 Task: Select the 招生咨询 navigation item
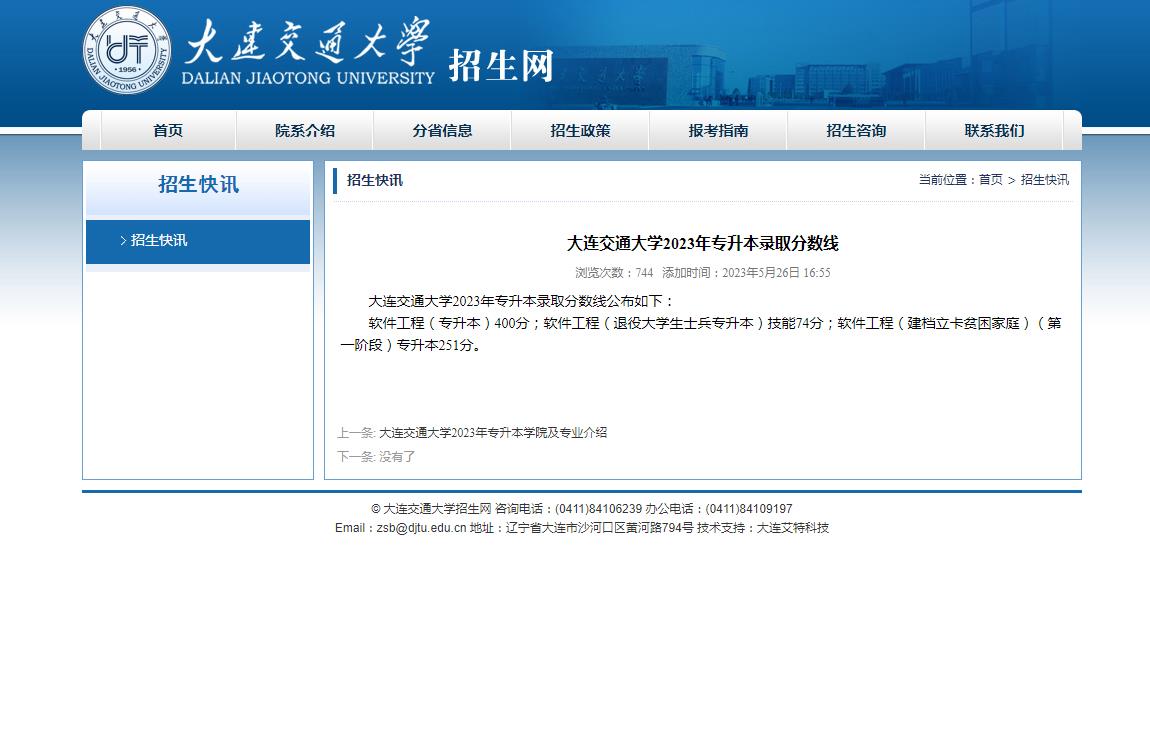[856, 130]
